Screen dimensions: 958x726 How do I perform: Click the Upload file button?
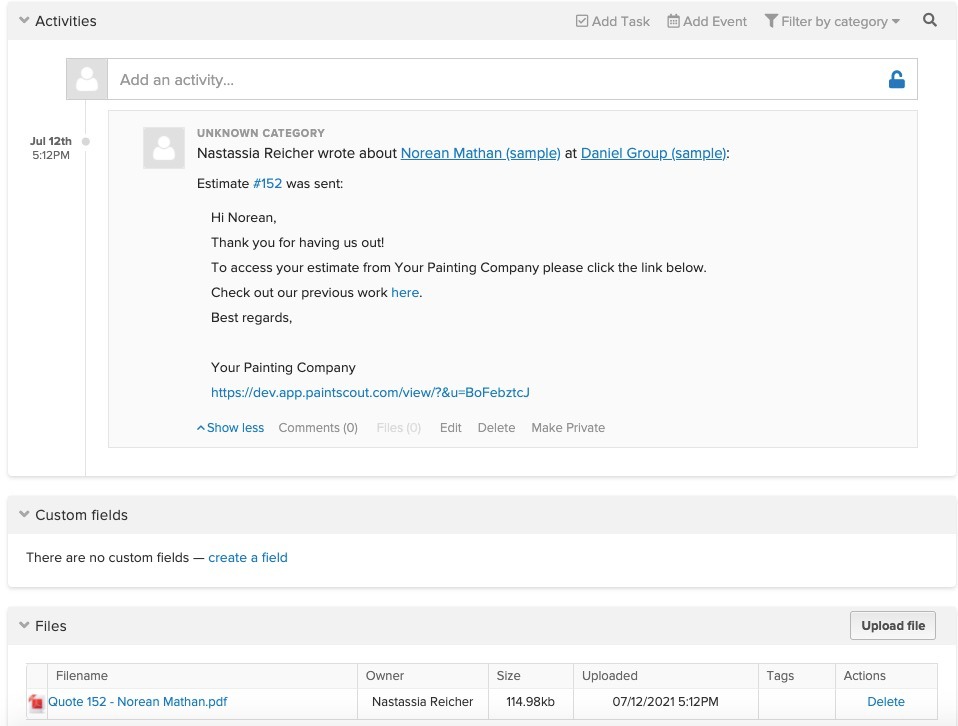pos(893,626)
